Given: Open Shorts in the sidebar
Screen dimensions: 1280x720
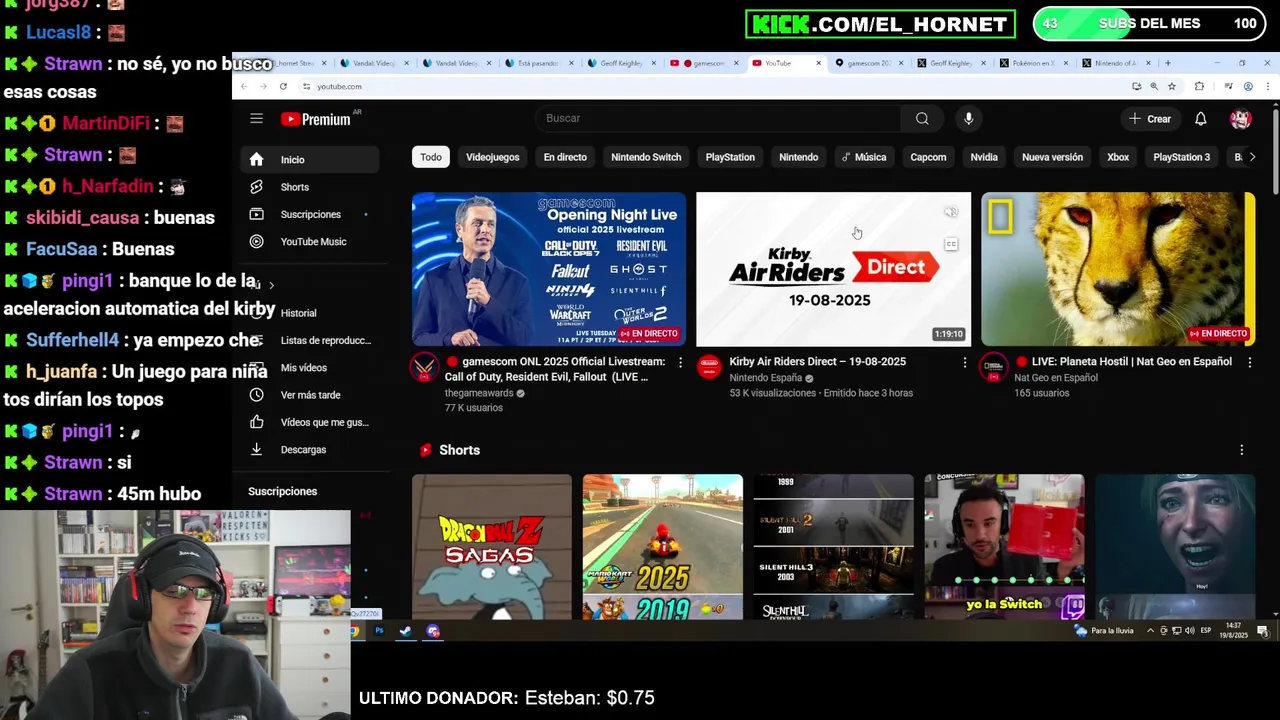Looking at the screenshot, I should coord(310,187).
